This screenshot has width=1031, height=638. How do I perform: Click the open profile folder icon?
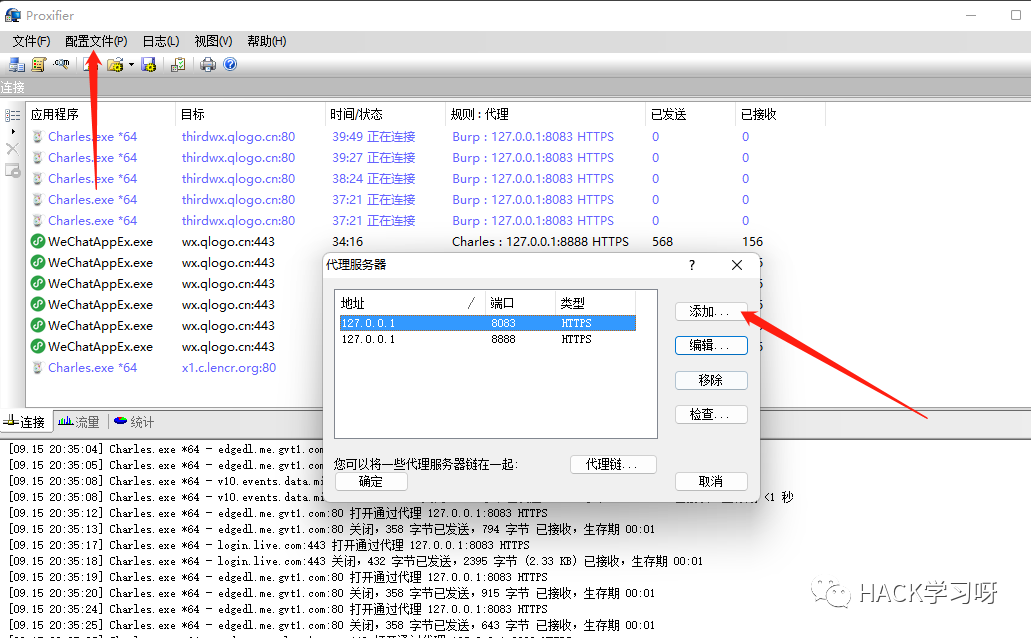pos(115,64)
